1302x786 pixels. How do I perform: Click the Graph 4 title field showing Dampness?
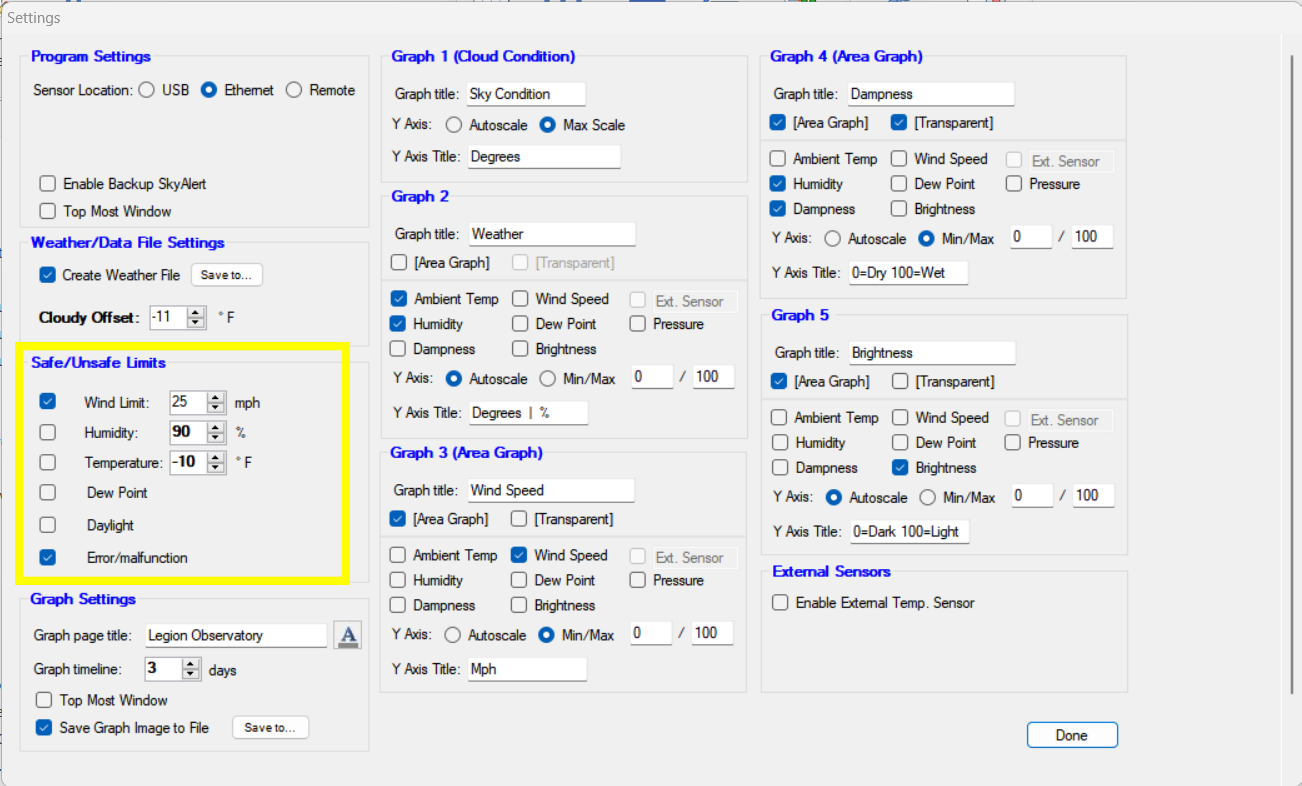[930, 94]
